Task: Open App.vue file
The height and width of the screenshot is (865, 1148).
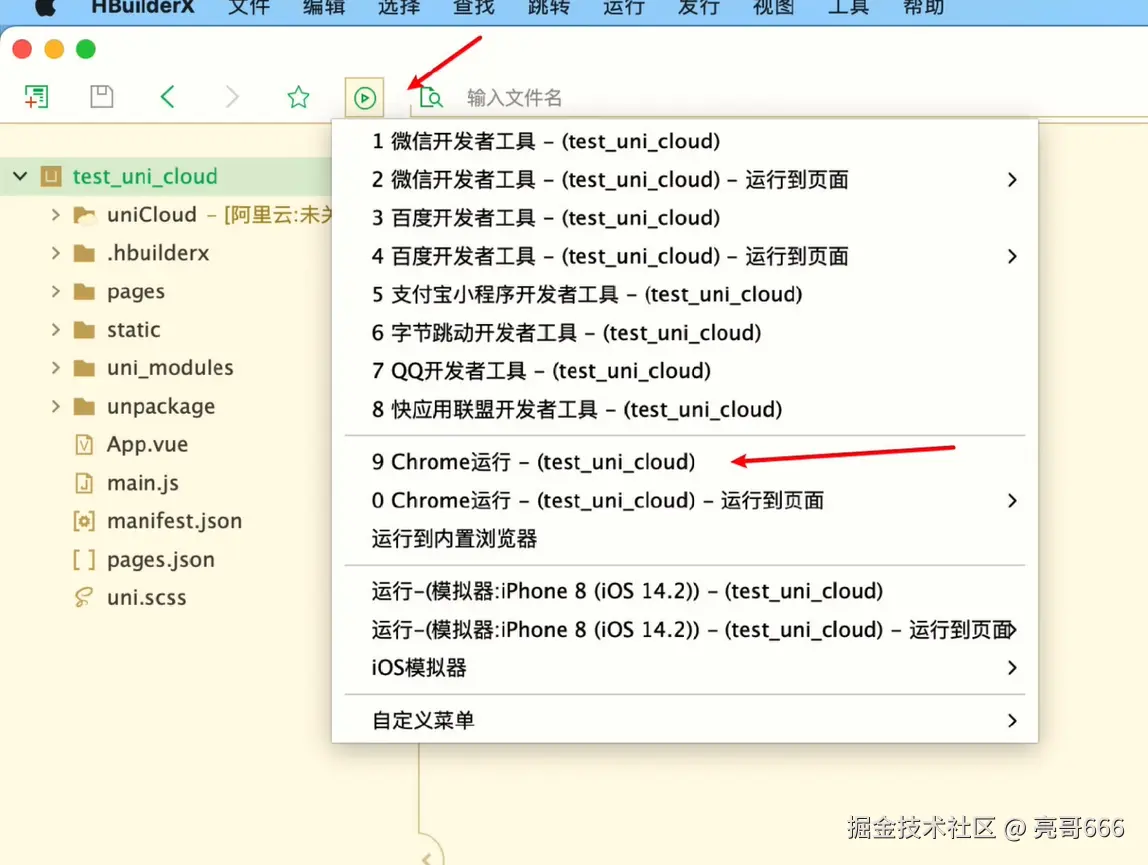Action: (147, 445)
